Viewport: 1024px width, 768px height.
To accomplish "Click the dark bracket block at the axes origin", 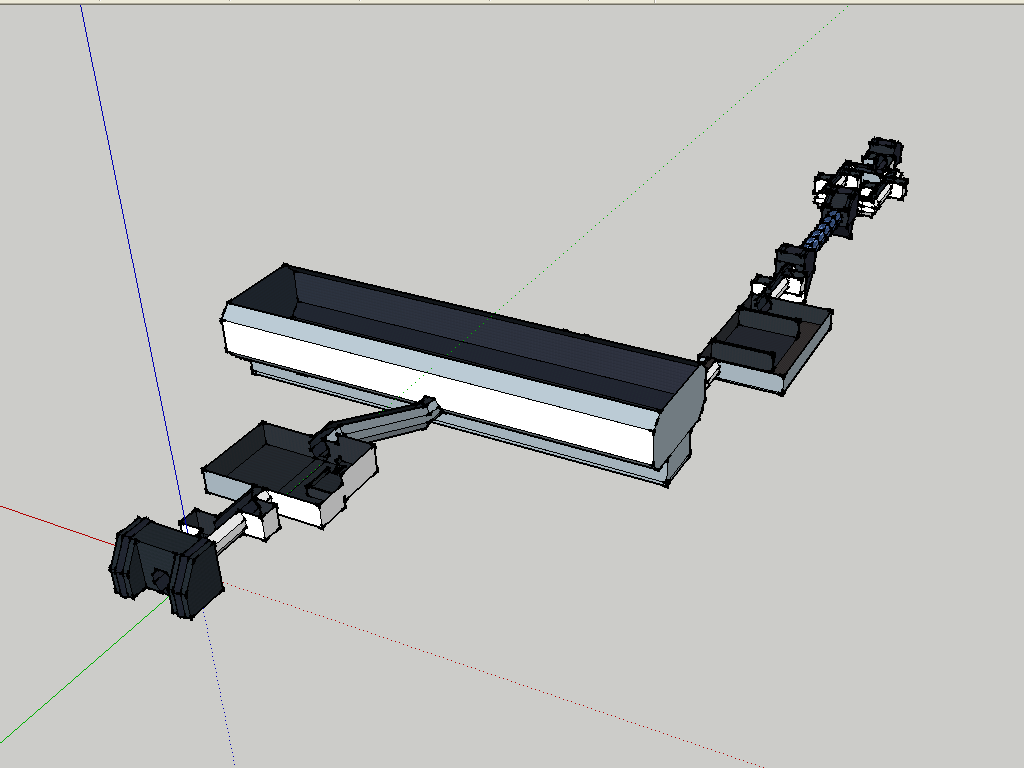I will (x=166, y=569).
